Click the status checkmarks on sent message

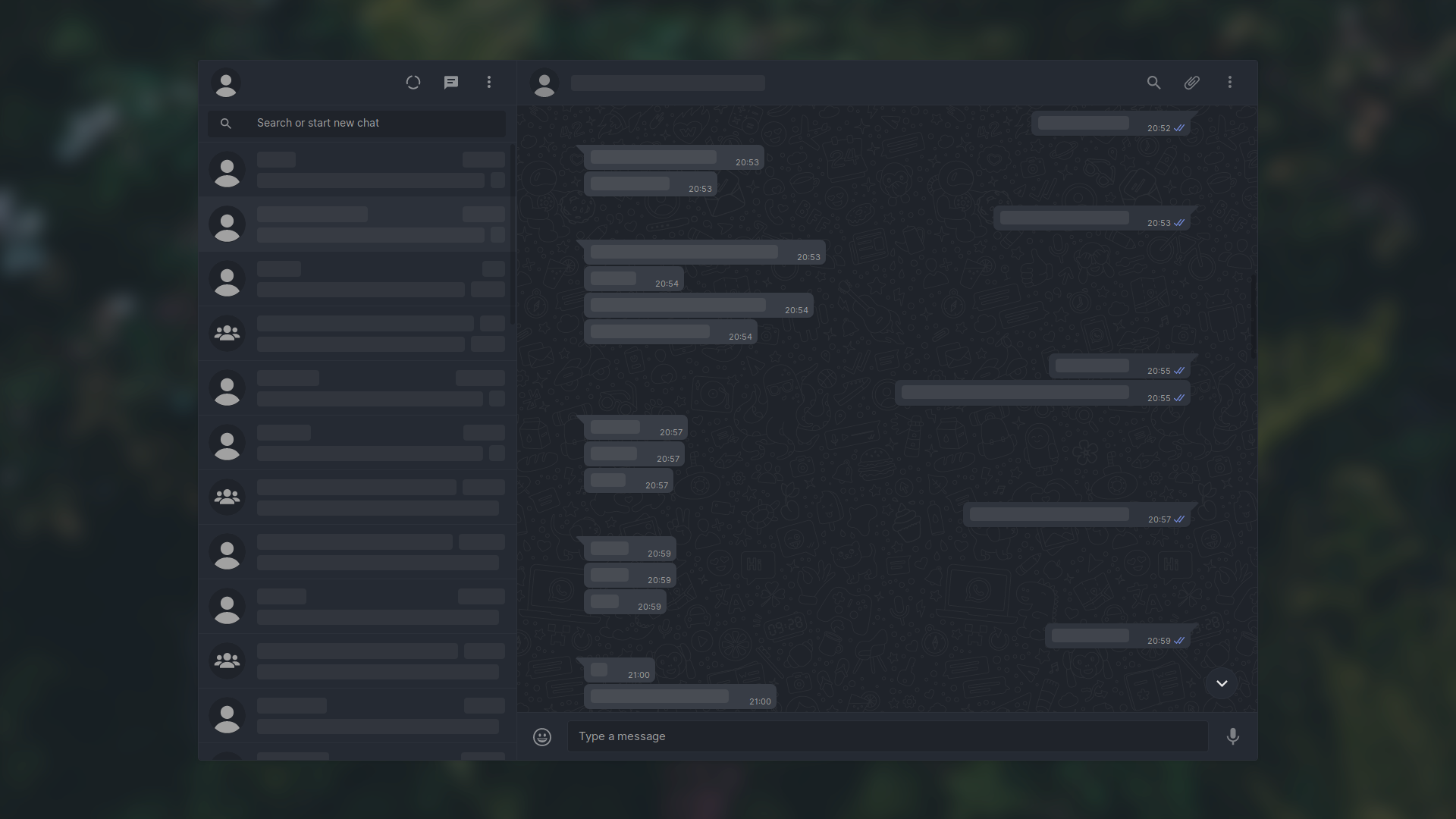[x=1180, y=127]
